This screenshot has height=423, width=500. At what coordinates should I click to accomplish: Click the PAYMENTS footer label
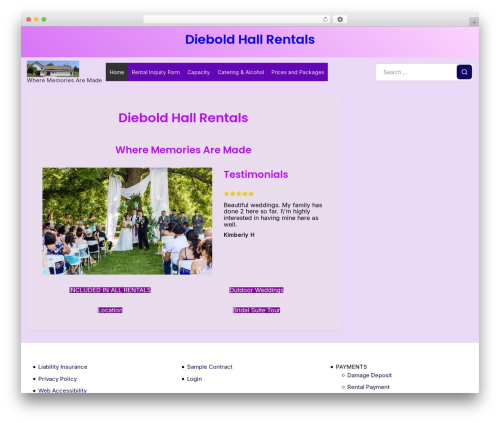coord(351,367)
